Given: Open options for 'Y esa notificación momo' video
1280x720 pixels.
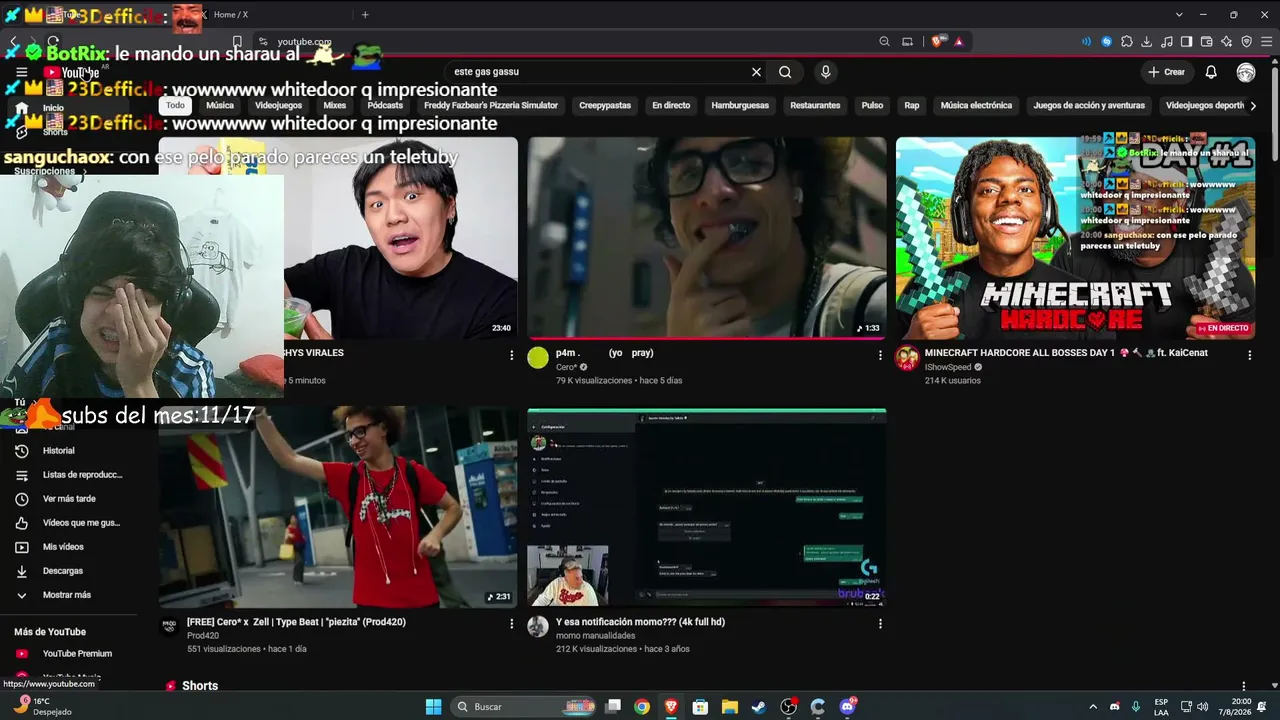Looking at the screenshot, I should (880, 624).
